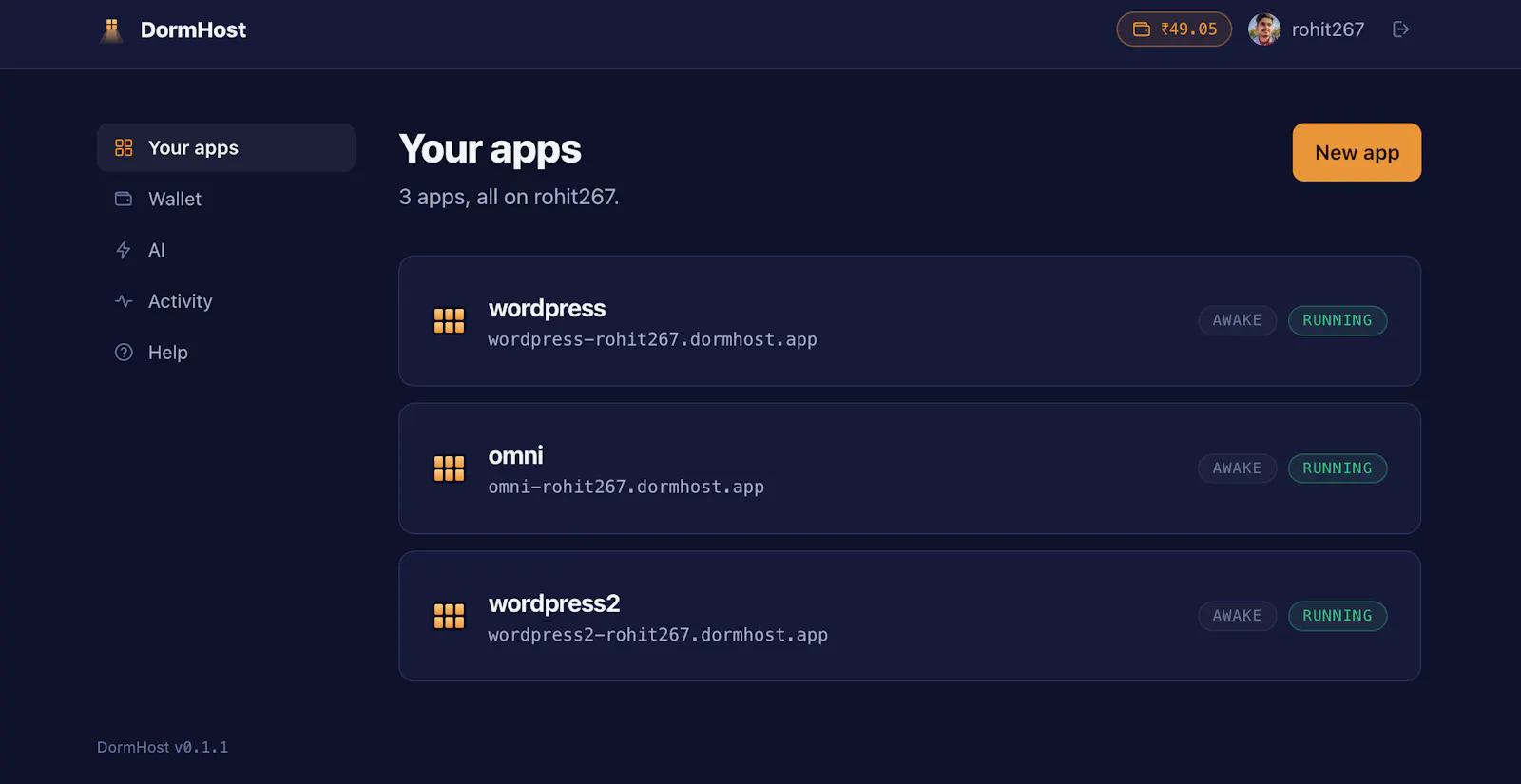1521x784 pixels.
Task: Click the AWAKE badge on omni row
Action: (1237, 468)
